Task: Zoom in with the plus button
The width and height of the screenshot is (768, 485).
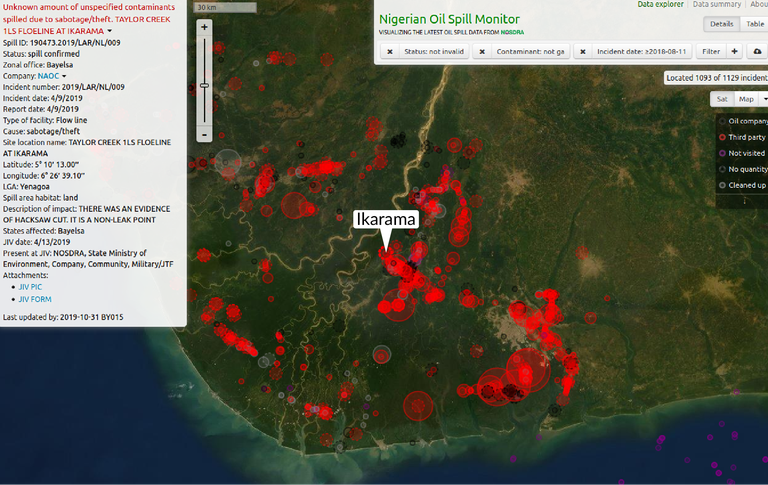Action: (204, 27)
